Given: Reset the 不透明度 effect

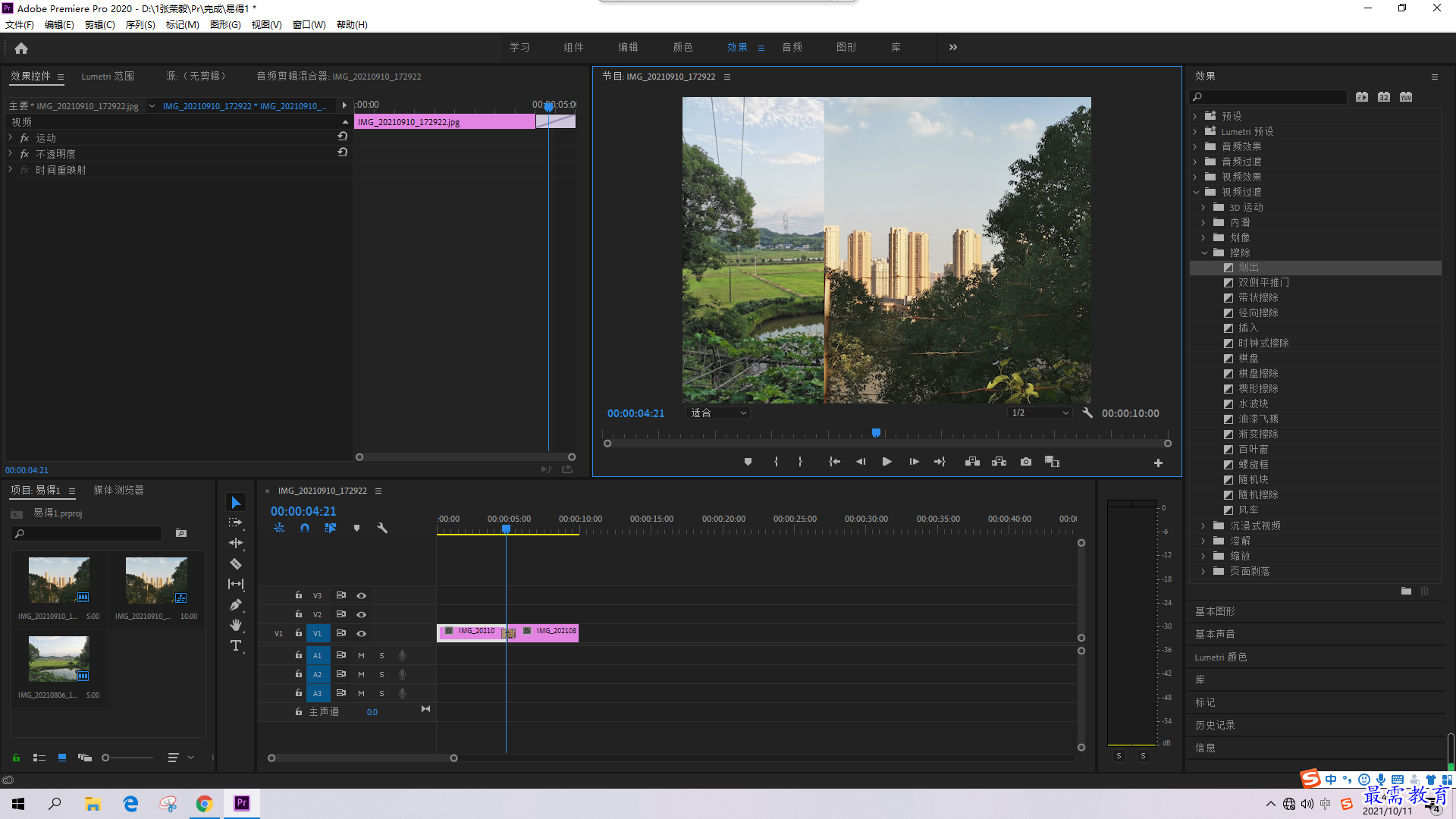Looking at the screenshot, I should (x=343, y=152).
